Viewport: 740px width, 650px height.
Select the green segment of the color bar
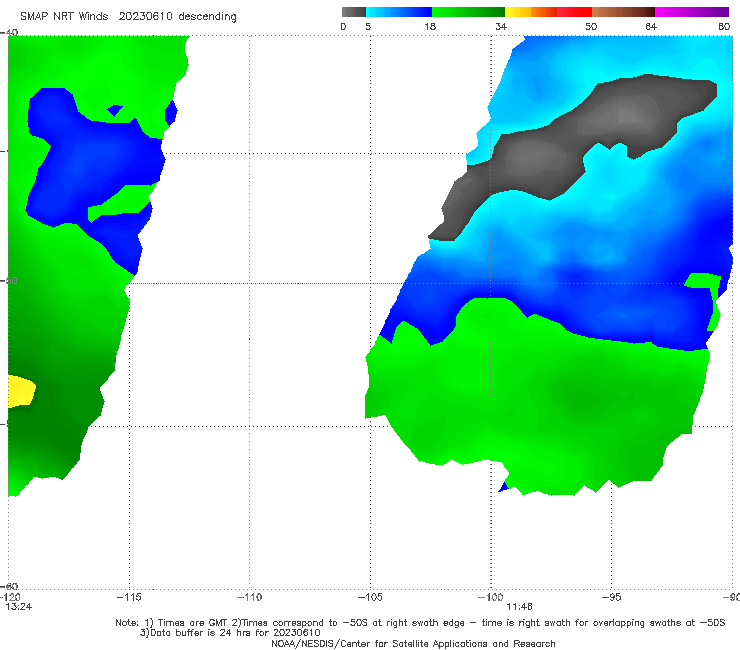coord(468,12)
